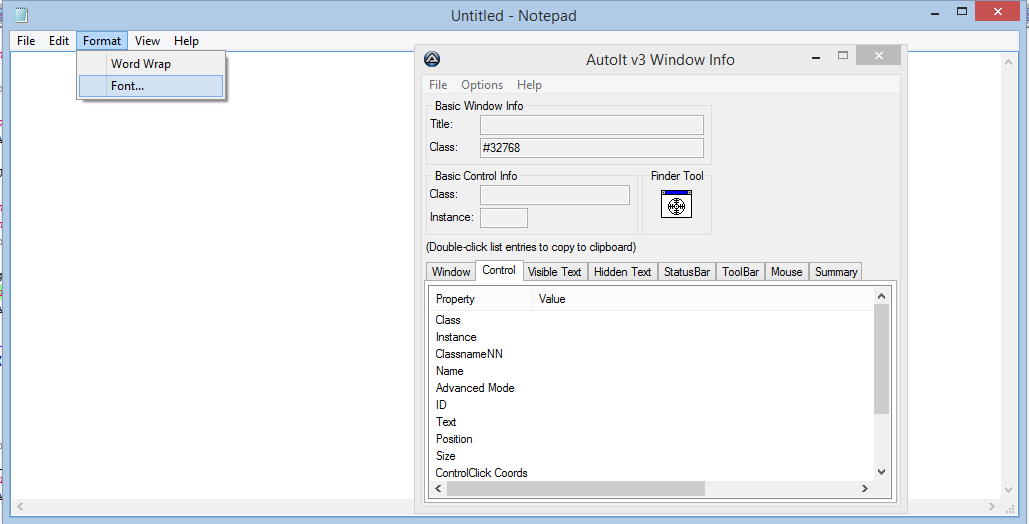Select the ClassnameNN row

click(652, 354)
